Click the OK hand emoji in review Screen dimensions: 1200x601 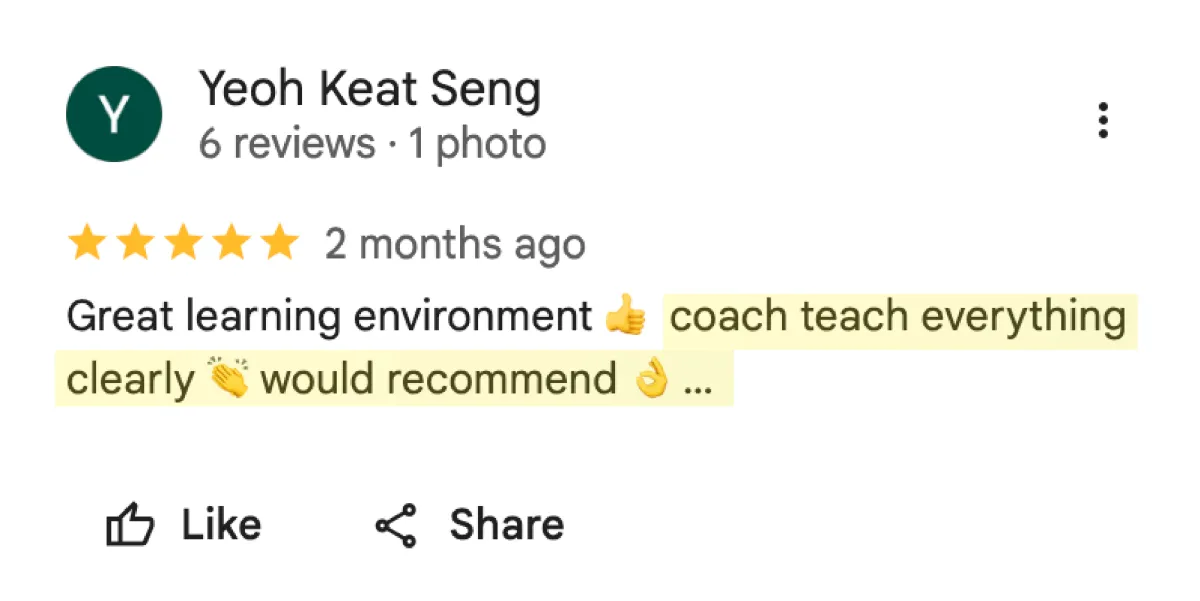[651, 380]
